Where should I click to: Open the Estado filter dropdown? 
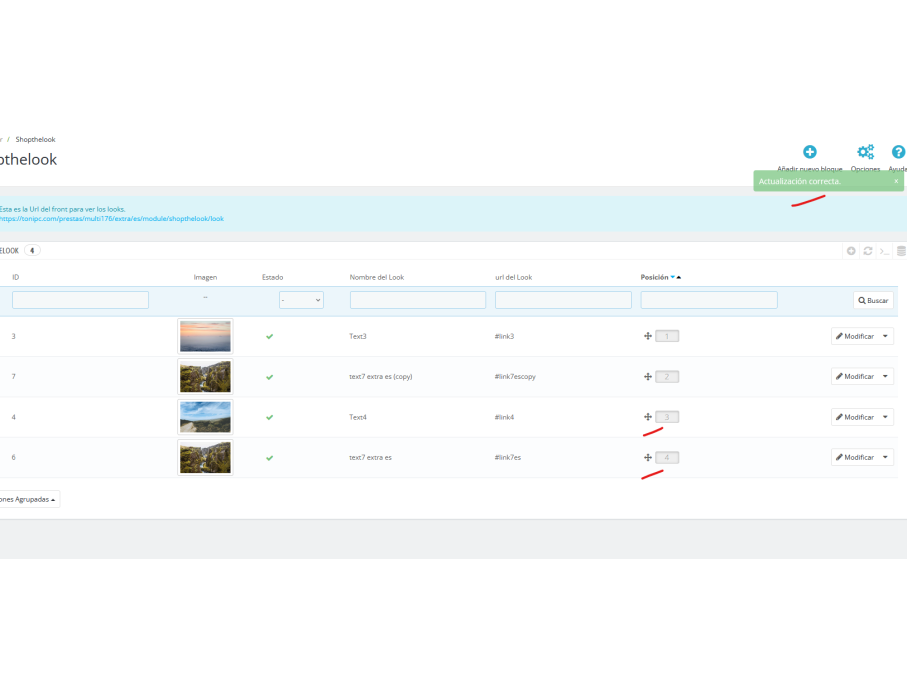(301, 300)
